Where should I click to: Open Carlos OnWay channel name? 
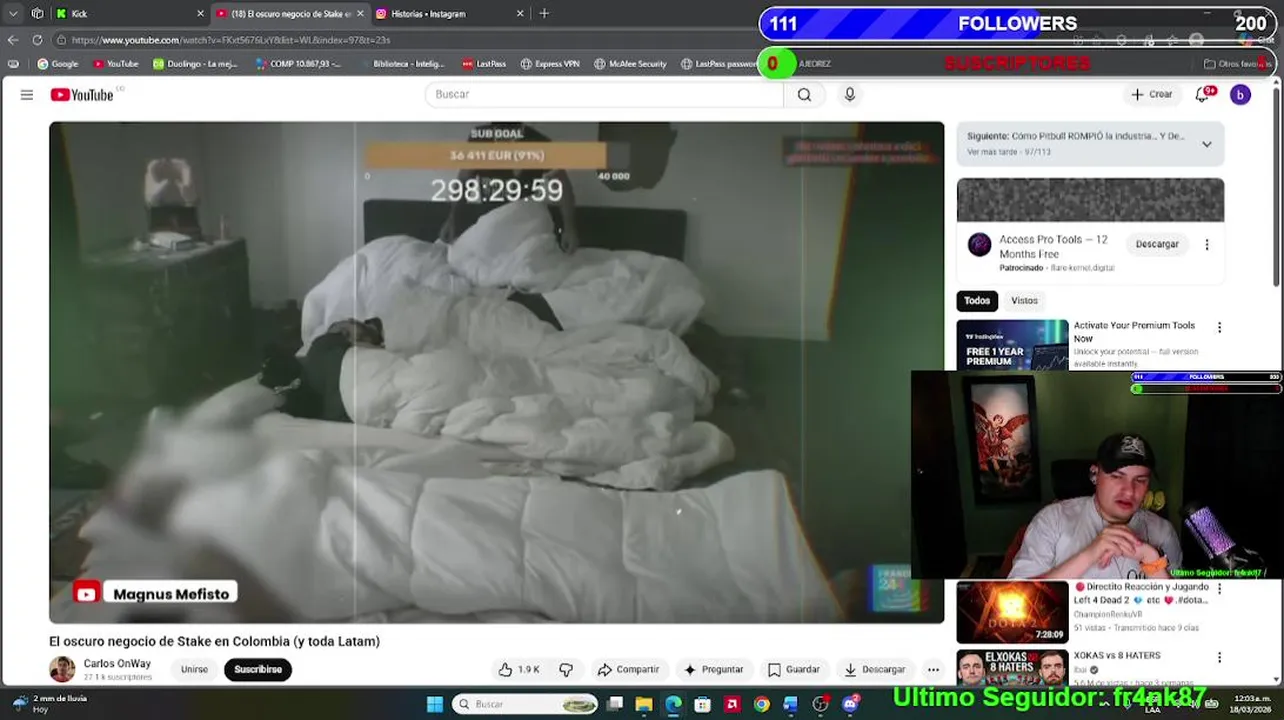point(117,664)
